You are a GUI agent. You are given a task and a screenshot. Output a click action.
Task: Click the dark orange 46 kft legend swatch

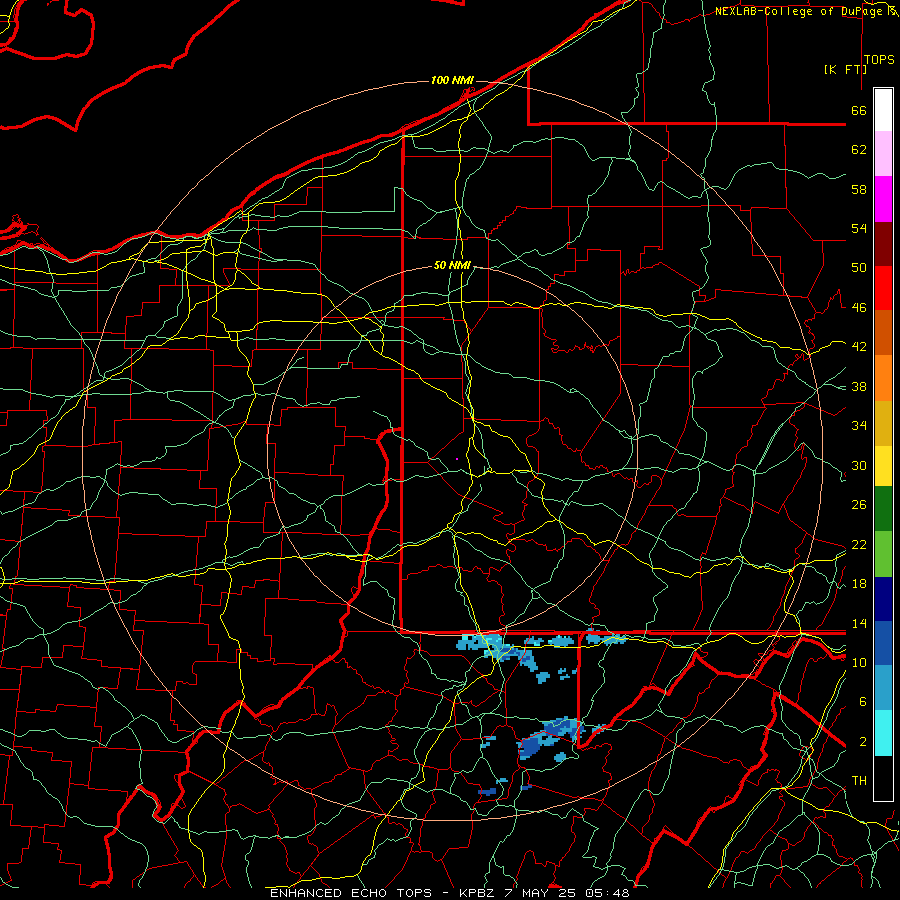click(x=883, y=333)
